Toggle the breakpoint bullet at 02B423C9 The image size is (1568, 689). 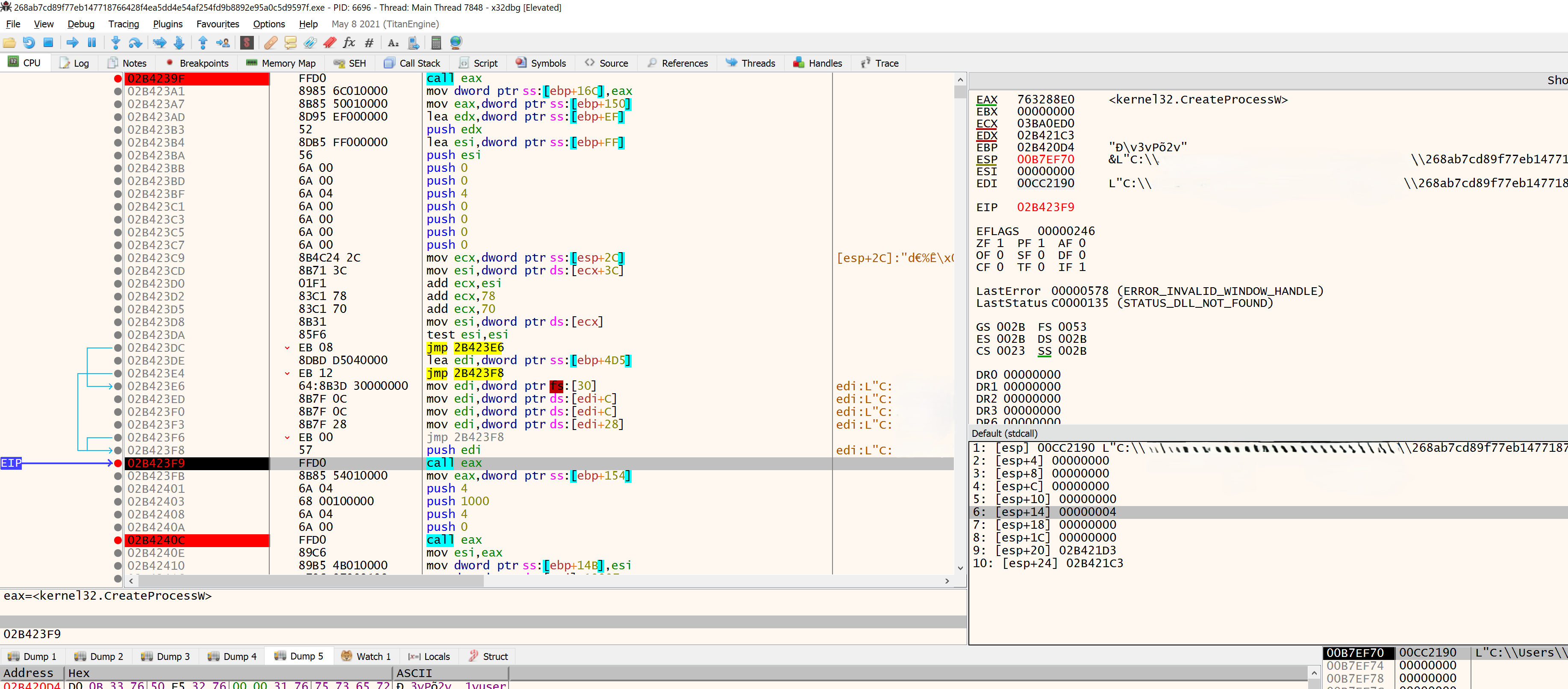click(118, 258)
